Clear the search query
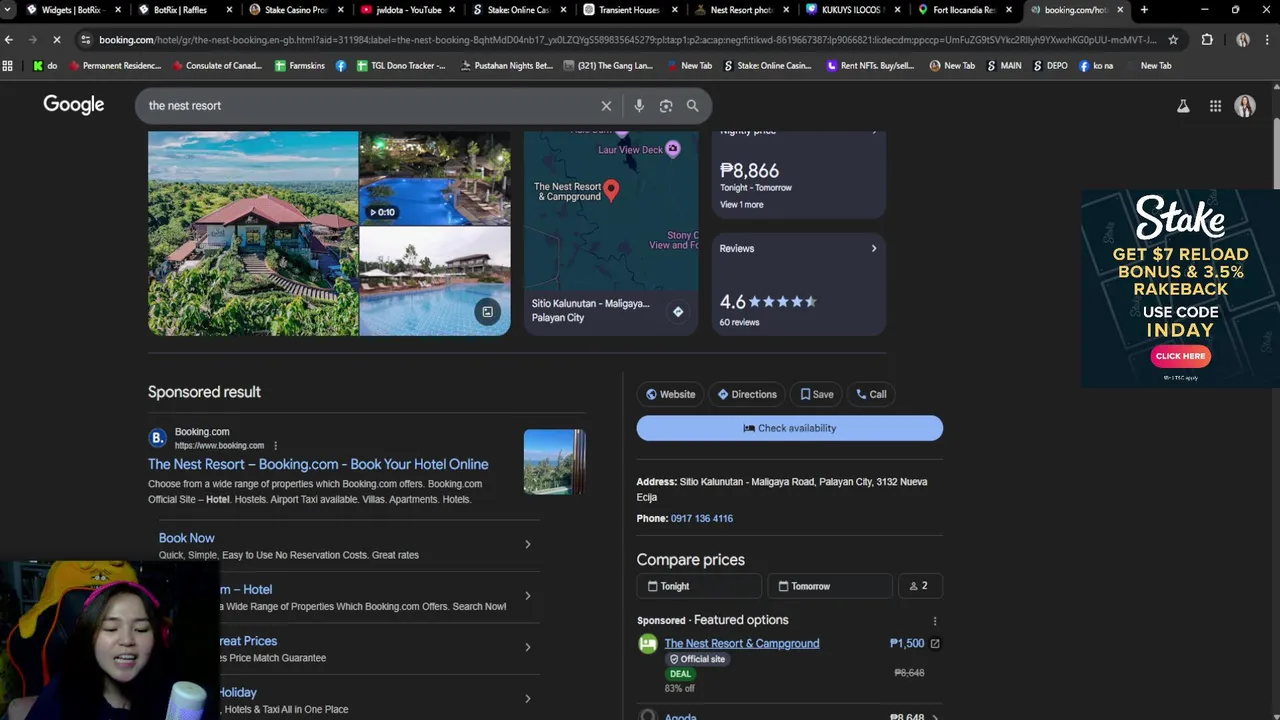The width and height of the screenshot is (1280, 720). click(x=606, y=105)
